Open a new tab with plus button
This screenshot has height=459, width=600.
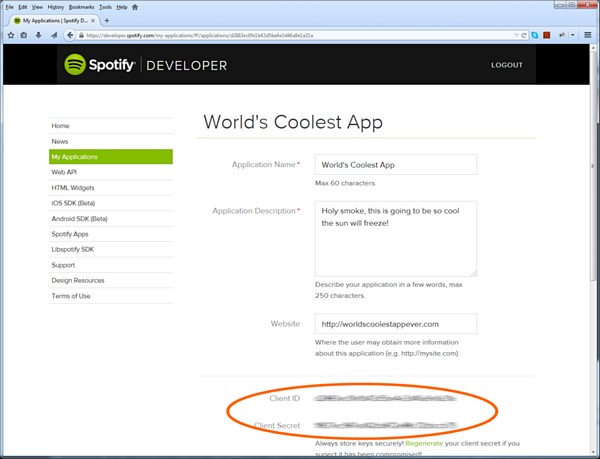point(107,21)
